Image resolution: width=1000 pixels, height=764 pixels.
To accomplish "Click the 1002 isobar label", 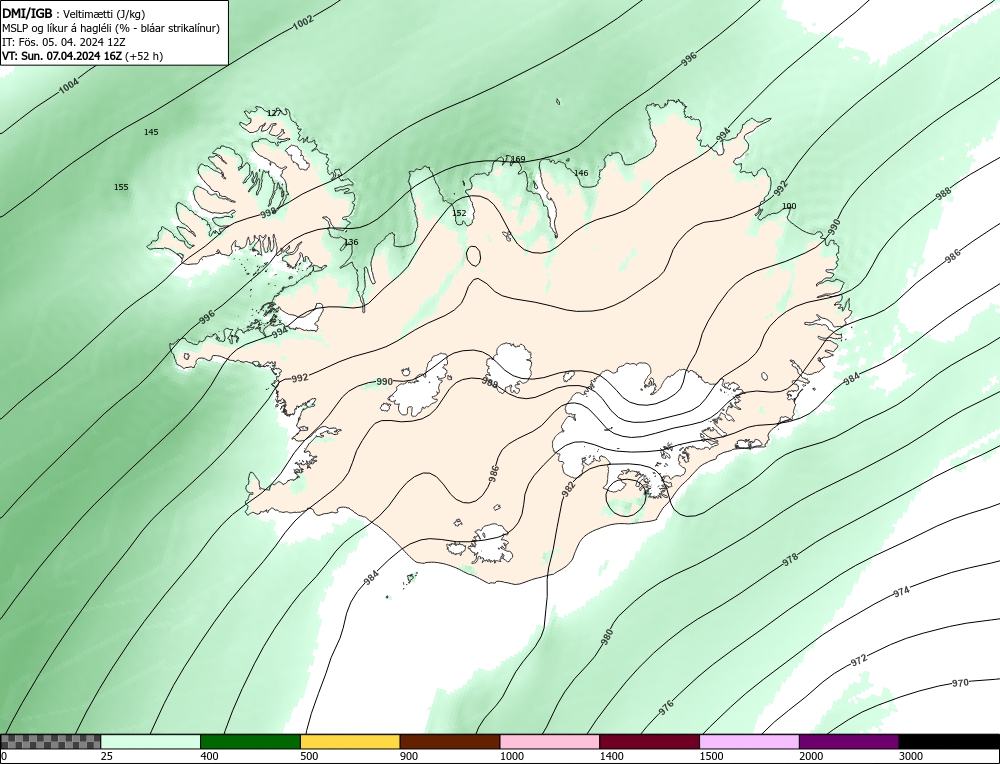I will coord(303,23).
